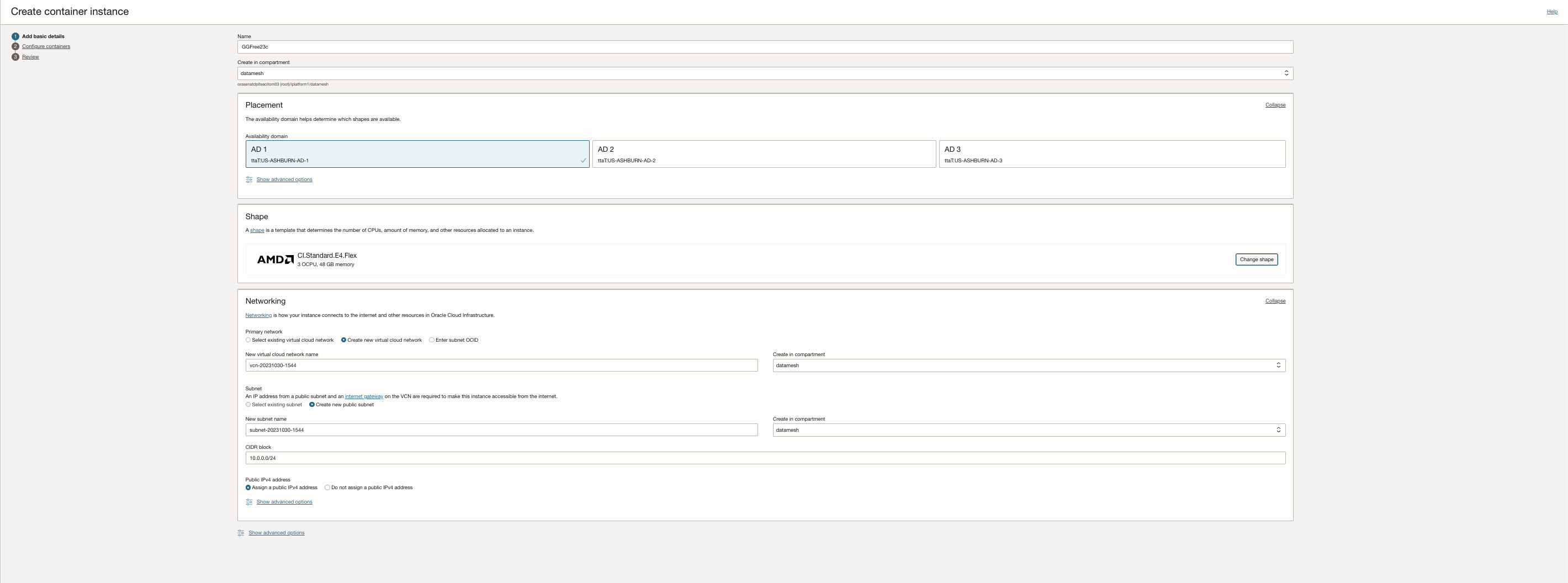Viewport: 1568px width, 583px height.
Task: Go to the Configure containers step
Action: coord(46,46)
